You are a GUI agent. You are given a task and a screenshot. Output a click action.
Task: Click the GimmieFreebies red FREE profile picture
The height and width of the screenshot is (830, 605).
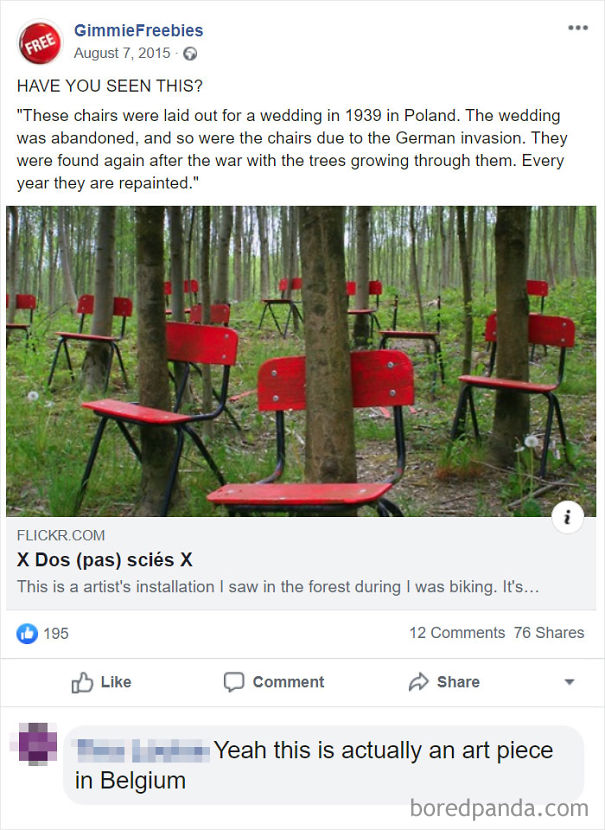click(39, 42)
